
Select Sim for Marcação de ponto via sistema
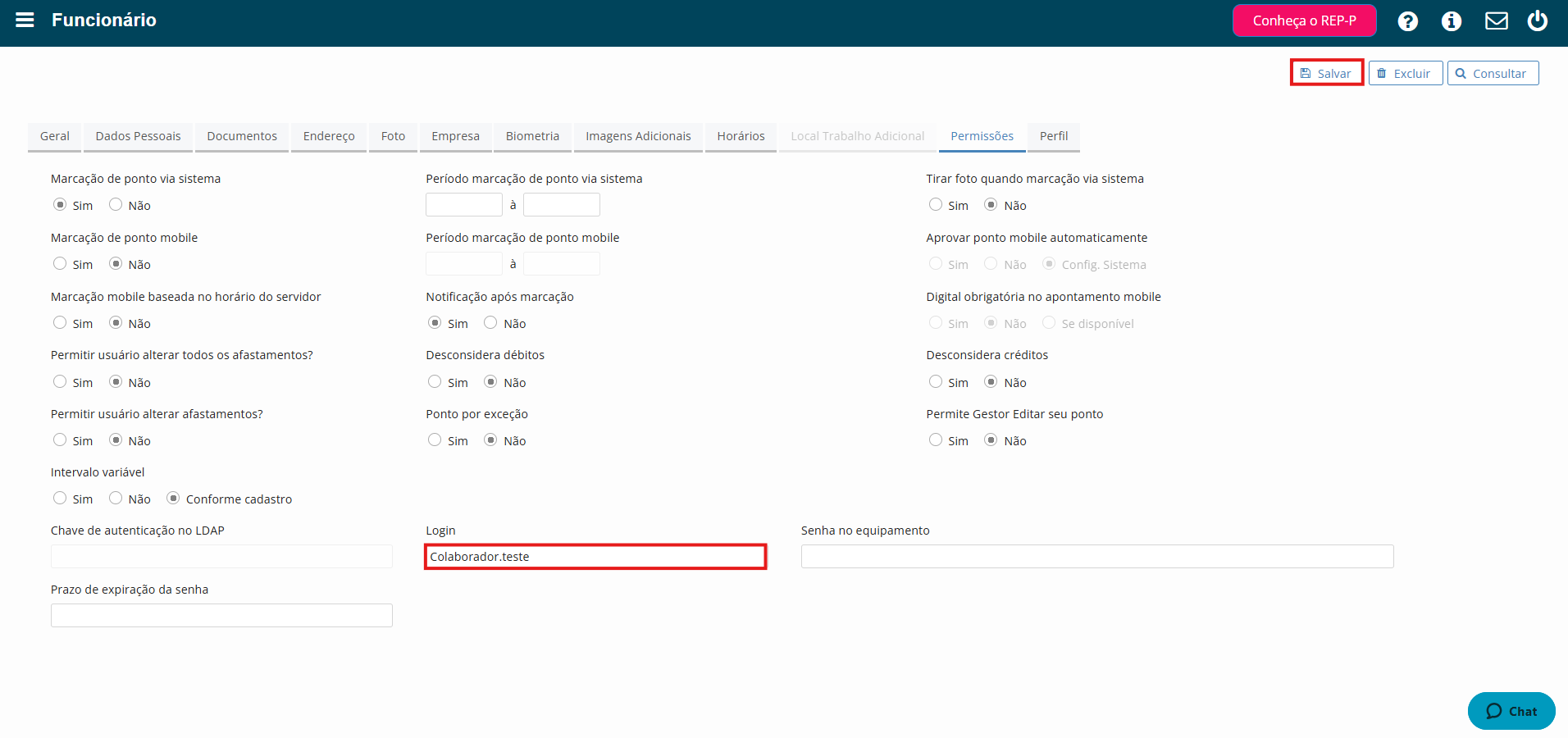[60, 204]
